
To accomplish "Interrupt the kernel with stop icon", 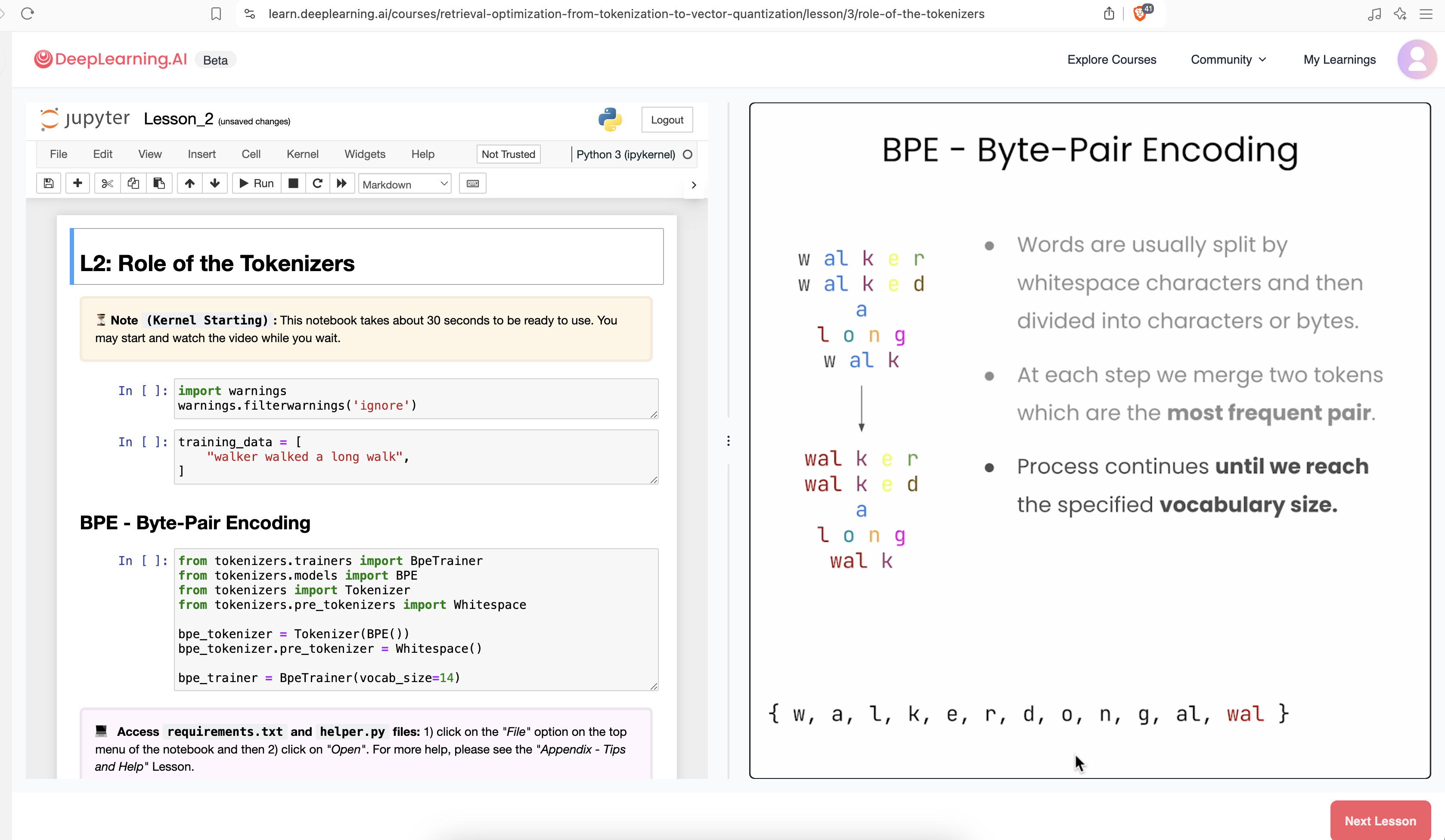I will 293,183.
